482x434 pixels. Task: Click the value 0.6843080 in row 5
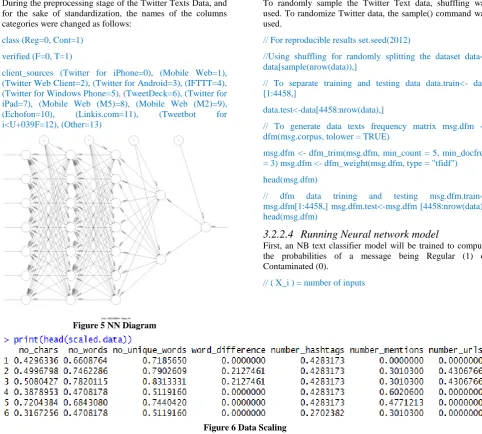[85, 403]
